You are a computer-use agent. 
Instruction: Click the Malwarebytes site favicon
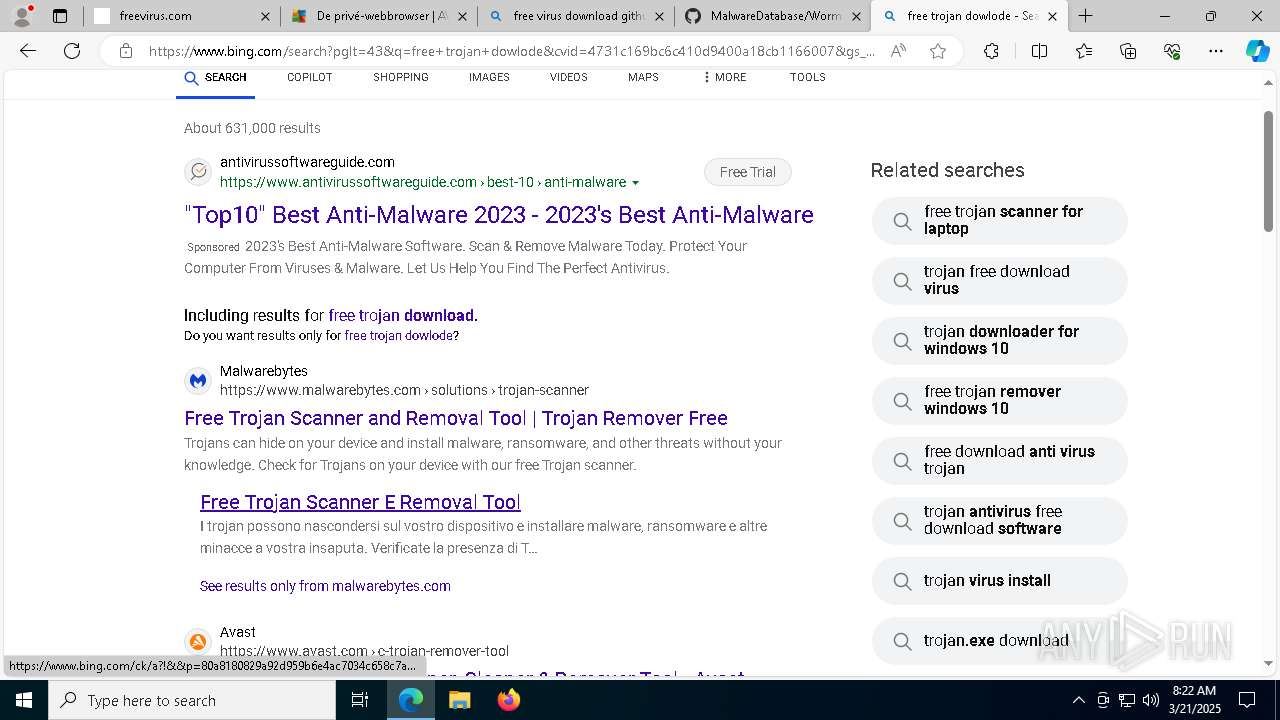pyautogui.click(x=198, y=380)
